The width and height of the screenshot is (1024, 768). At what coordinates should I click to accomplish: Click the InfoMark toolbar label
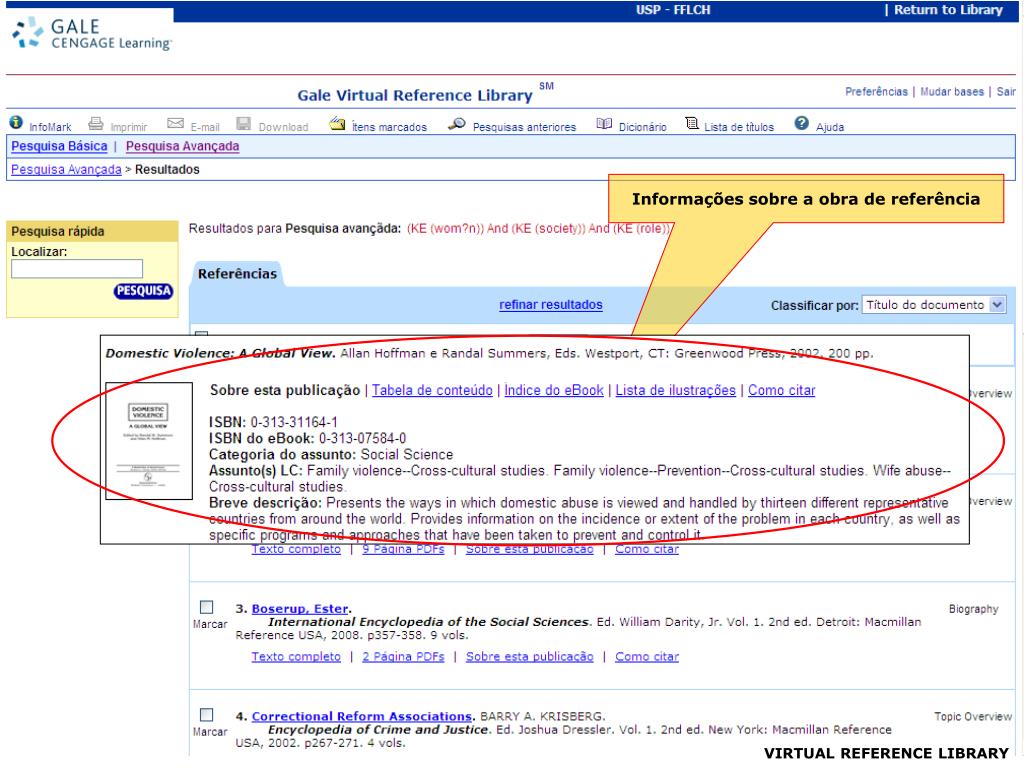50,127
